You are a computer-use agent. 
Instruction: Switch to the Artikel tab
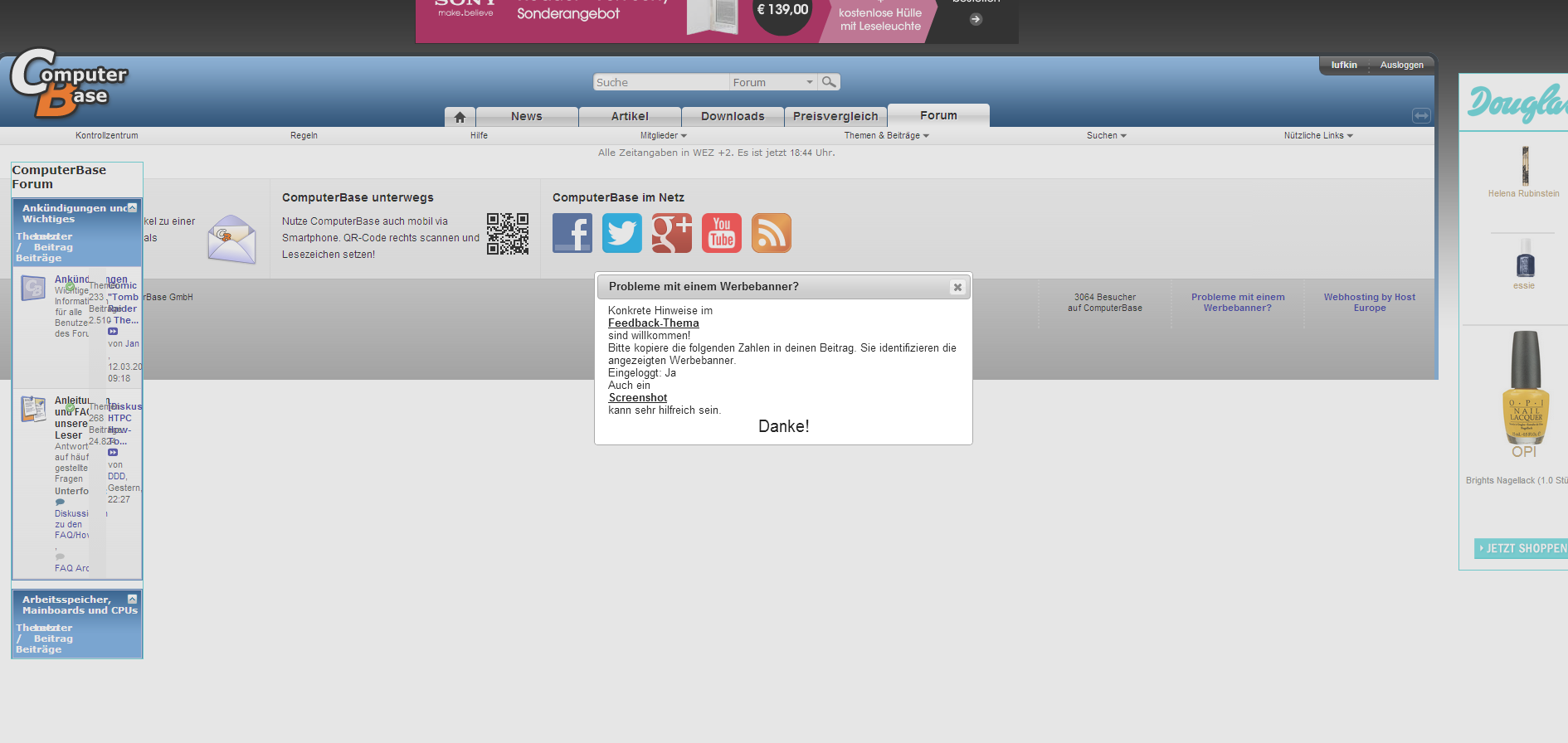click(x=630, y=117)
